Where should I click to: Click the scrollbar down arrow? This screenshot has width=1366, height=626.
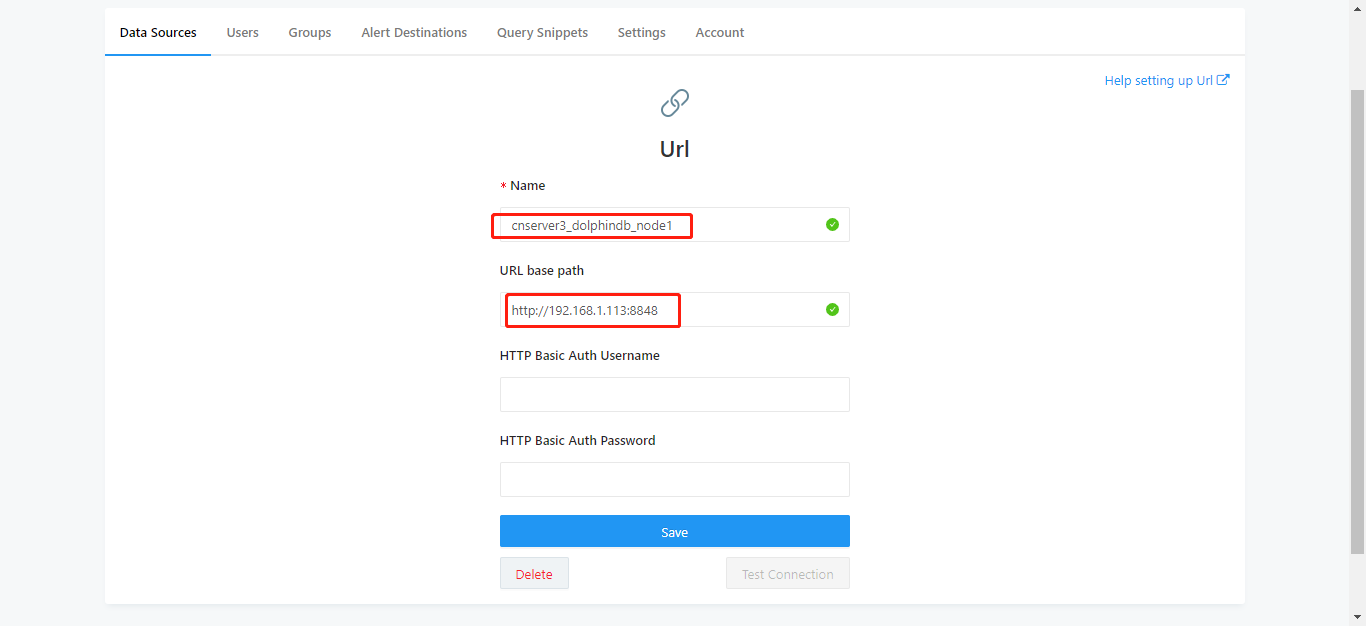coord(1357,617)
